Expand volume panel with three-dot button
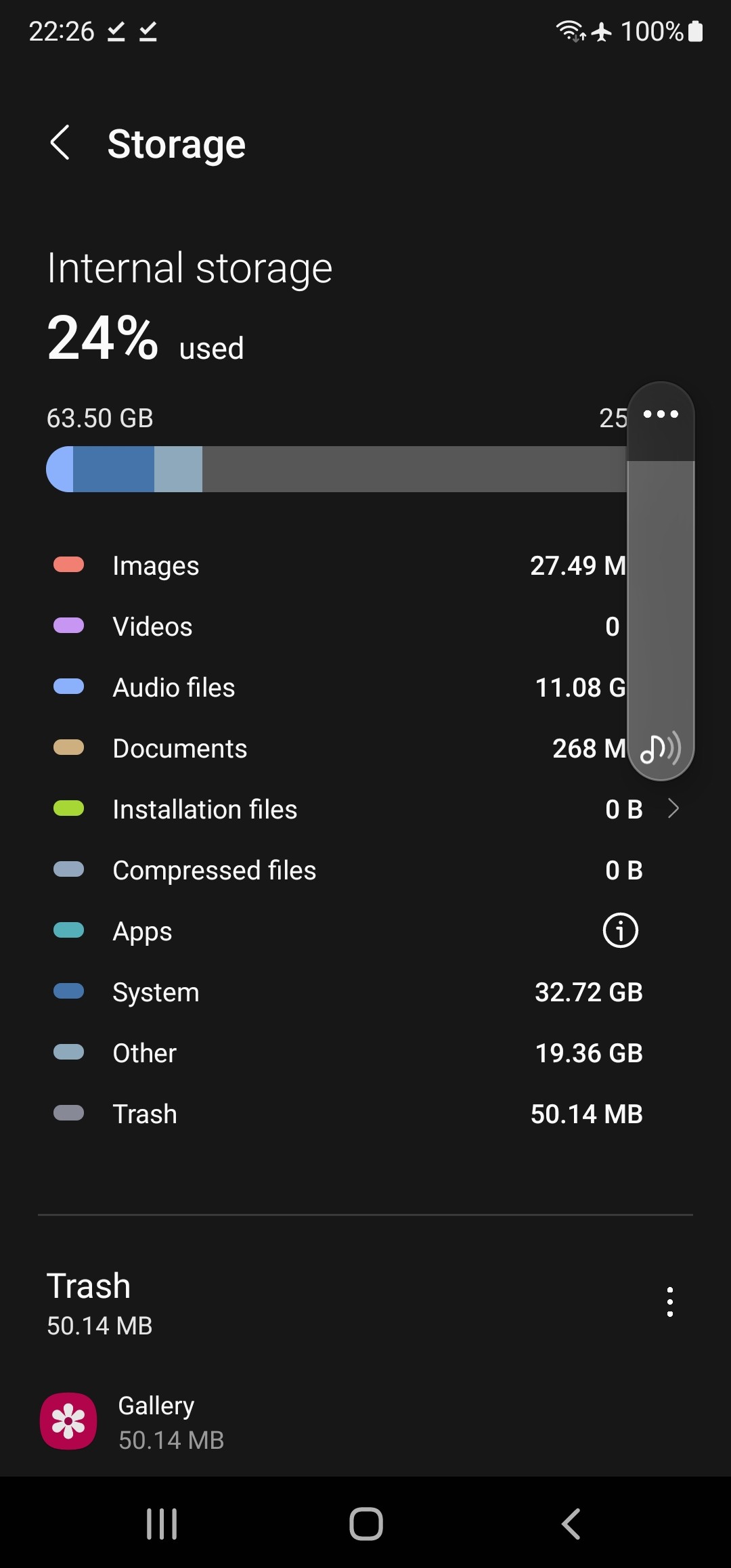This screenshot has height=1568, width=731. tap(661, 414)
